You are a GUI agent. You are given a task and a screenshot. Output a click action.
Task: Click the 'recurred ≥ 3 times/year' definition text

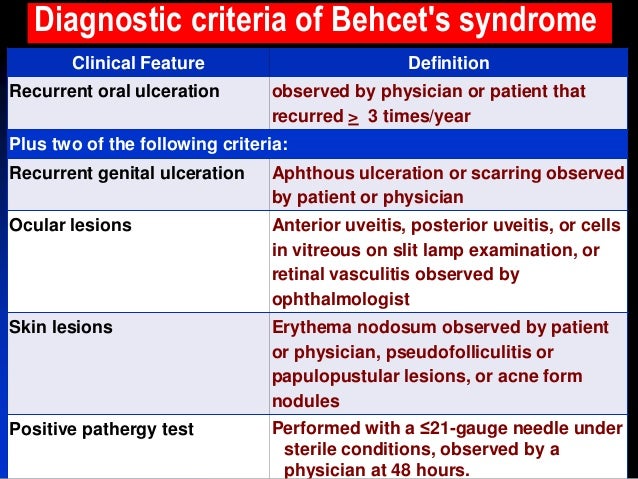371,116
